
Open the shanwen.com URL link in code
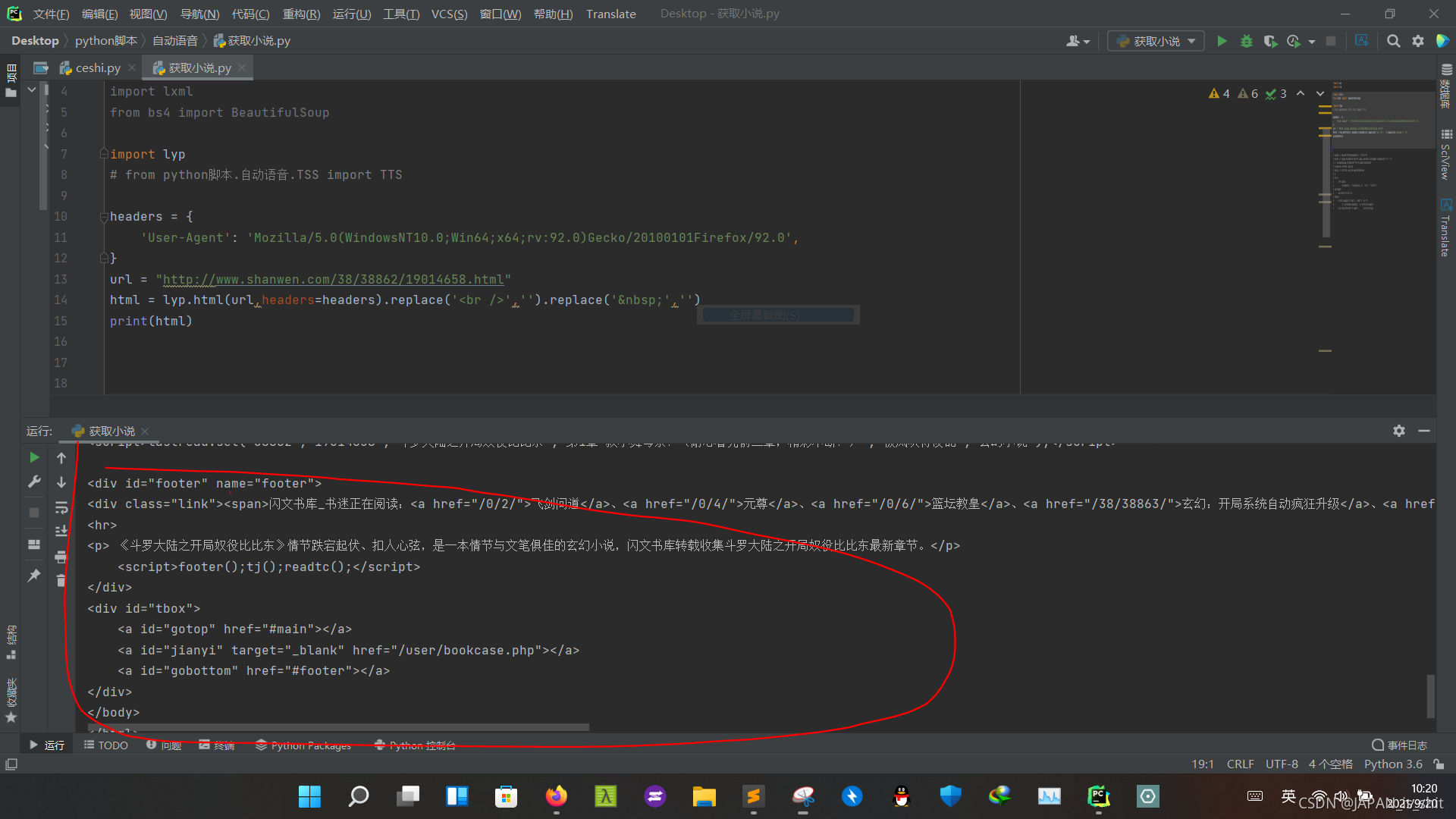tap(333, 279)
